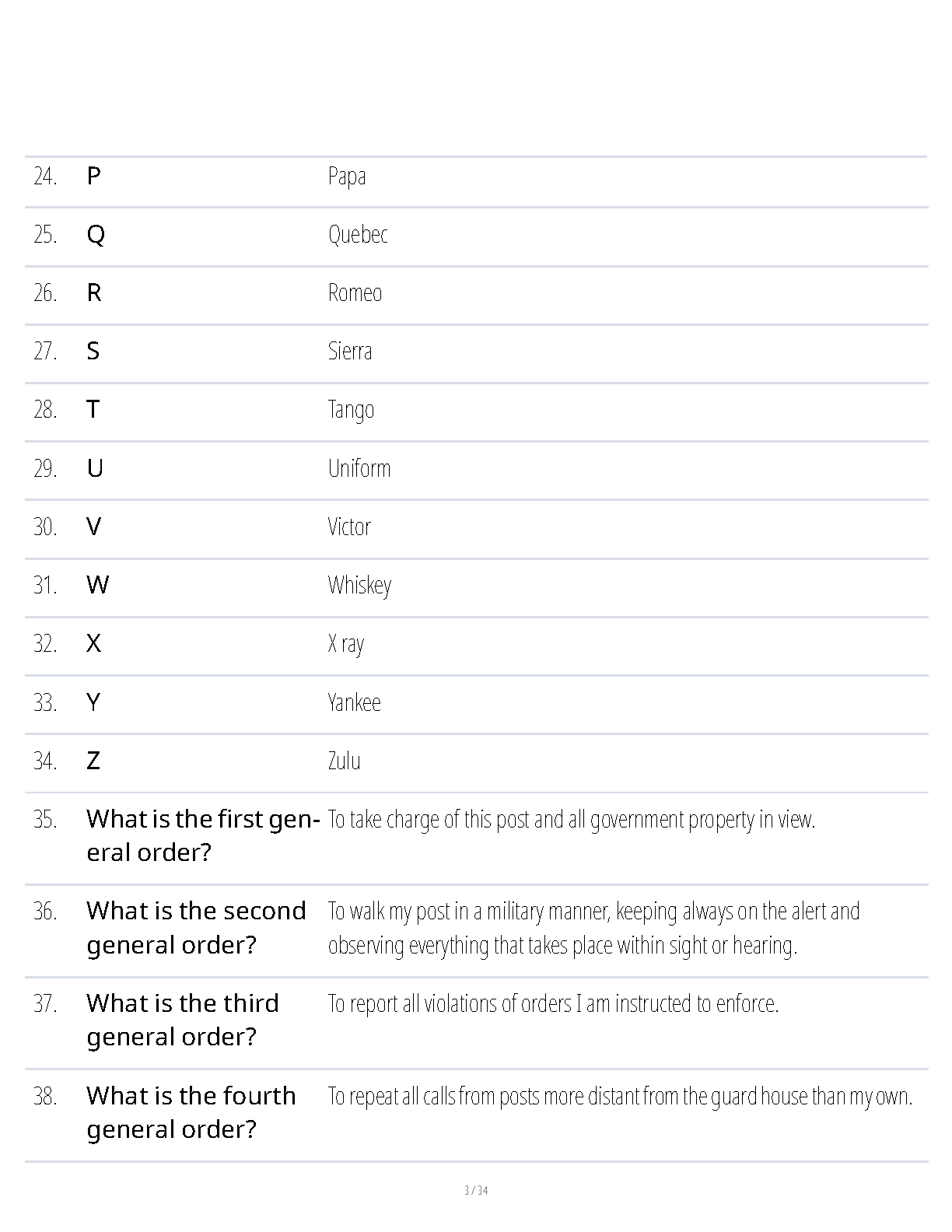Image resolution: width=952 pixels, height=1232 pixels.
Task: Click the Victor definition
Action: pos(348,527)
